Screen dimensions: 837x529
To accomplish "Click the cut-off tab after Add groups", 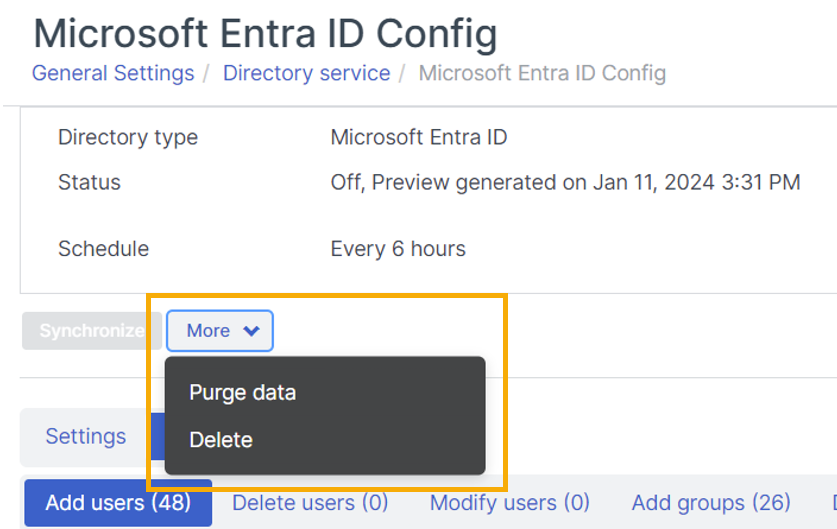I will tap(832, 502).
